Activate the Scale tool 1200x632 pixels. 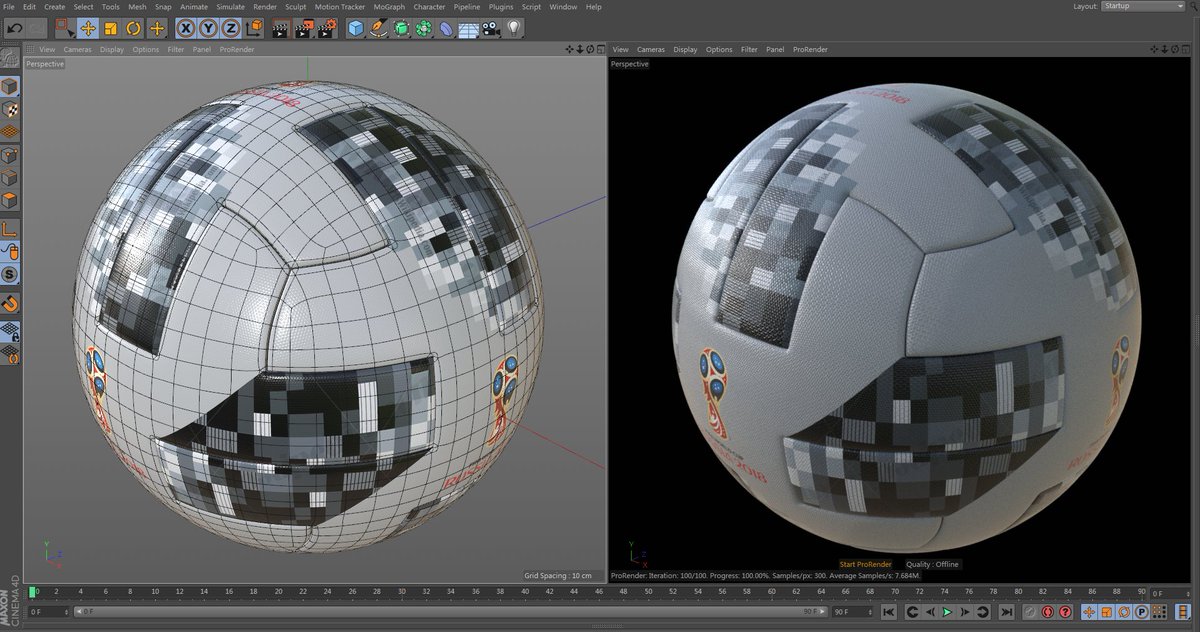click(x=111, y=28)
